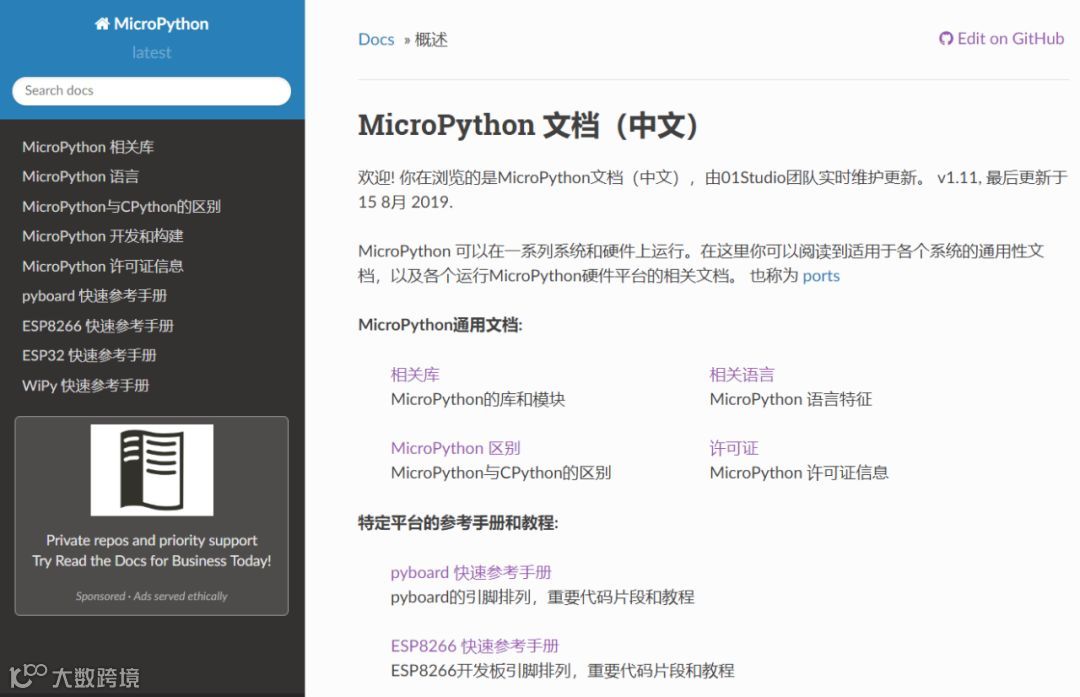Click 'Sponsored · Ads served ethically' text
This screenshot has width=1080, height=697.
pos(152,596)
